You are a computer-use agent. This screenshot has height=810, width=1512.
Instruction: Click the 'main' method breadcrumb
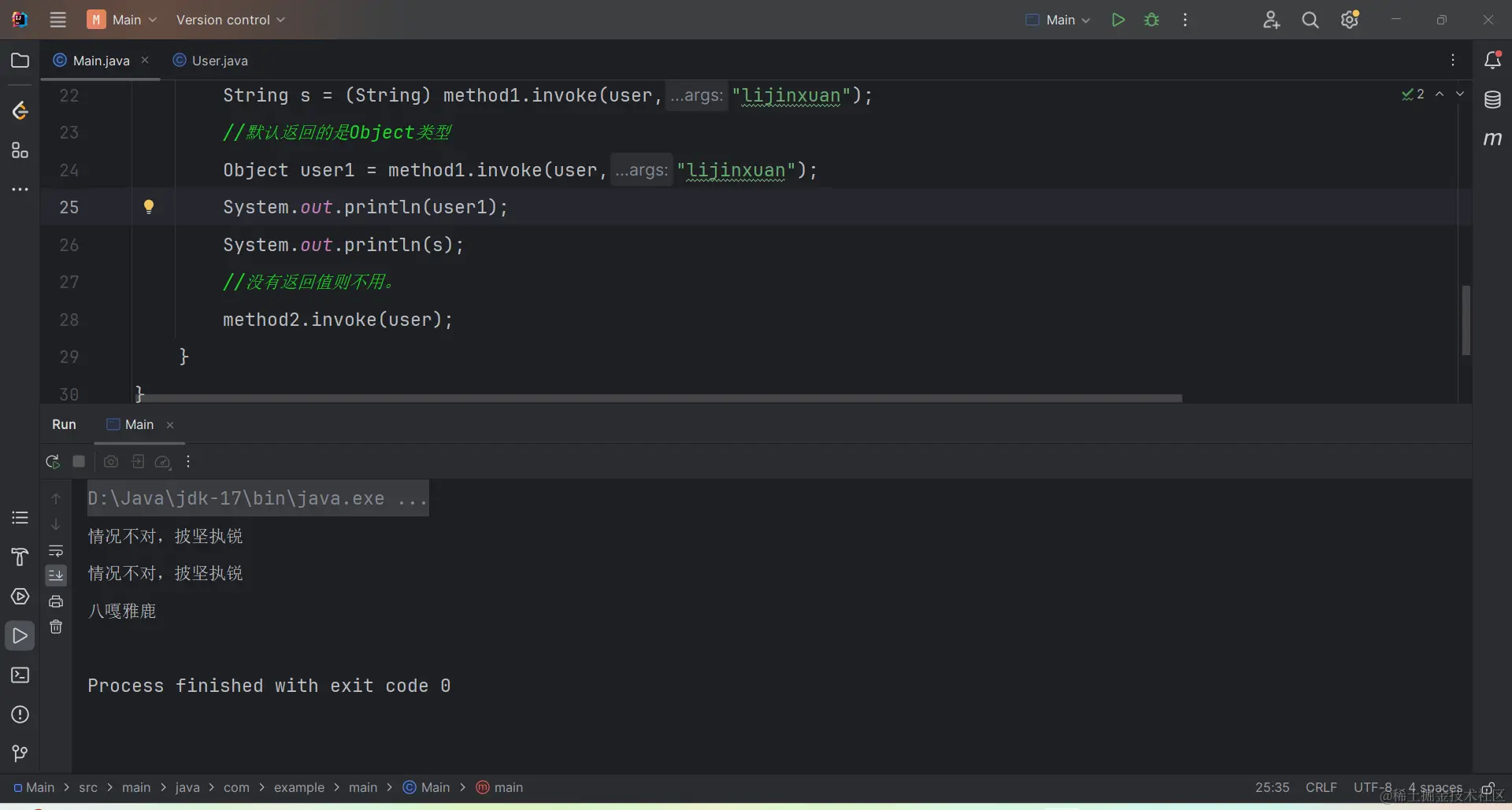[500, 787]
